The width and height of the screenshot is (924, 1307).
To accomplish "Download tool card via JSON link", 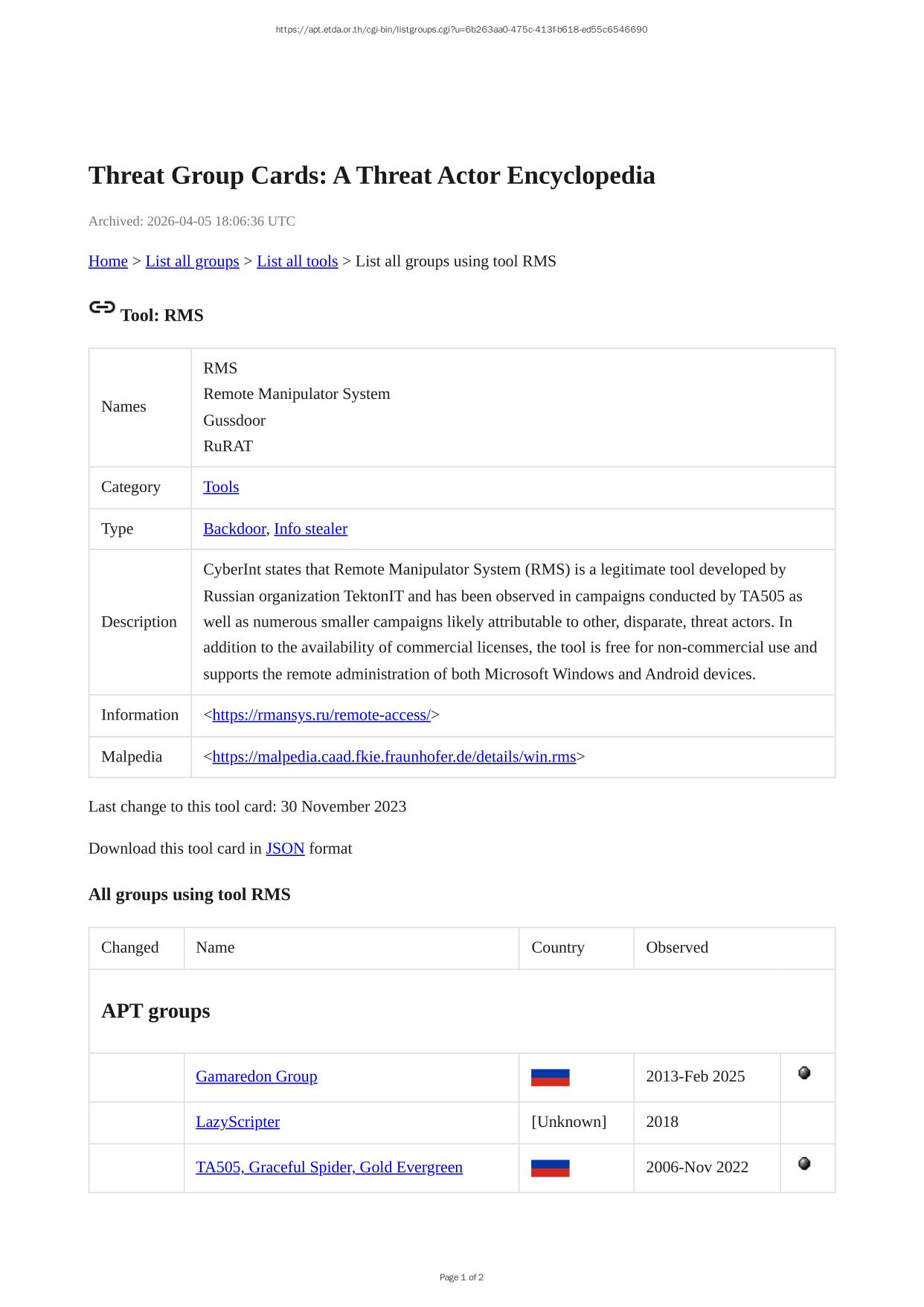I will [x=285, y=849].
